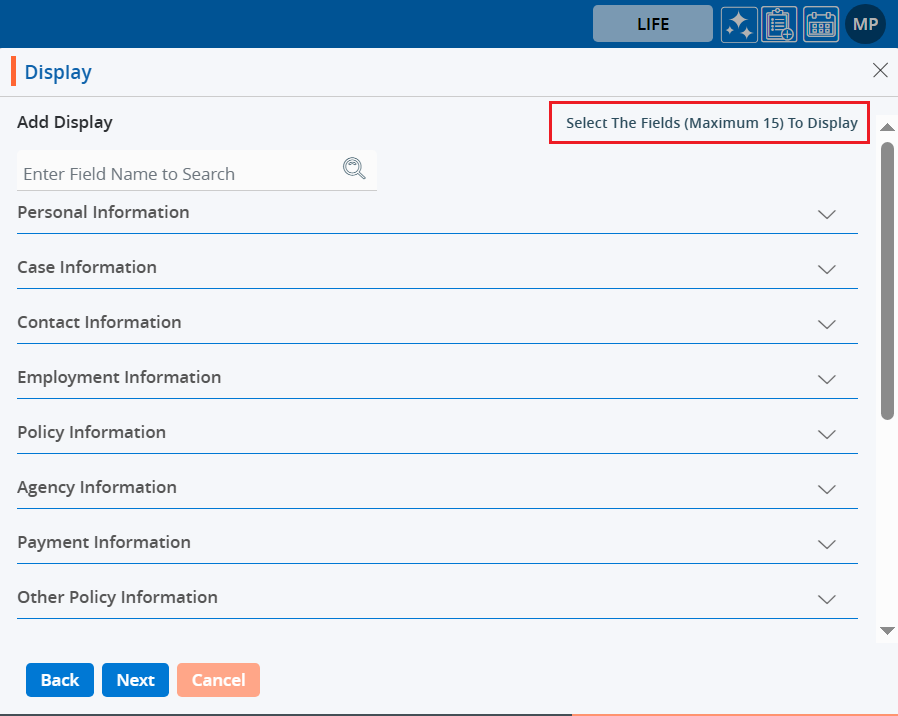The height and width of the screenshot is (716, 898).
Task: Click the search magnifier icon
Action: click(354, 168)
